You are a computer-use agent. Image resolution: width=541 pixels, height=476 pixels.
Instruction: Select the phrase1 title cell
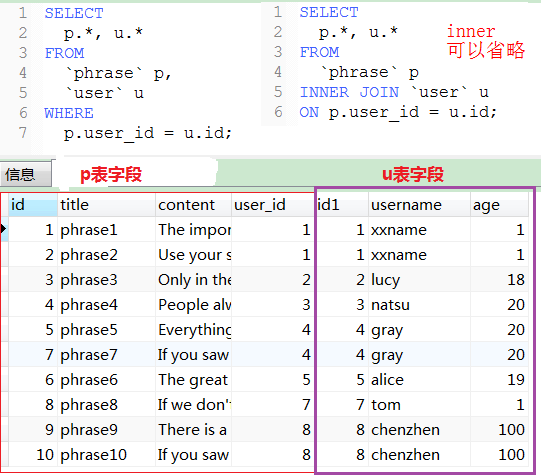point(106,229)
